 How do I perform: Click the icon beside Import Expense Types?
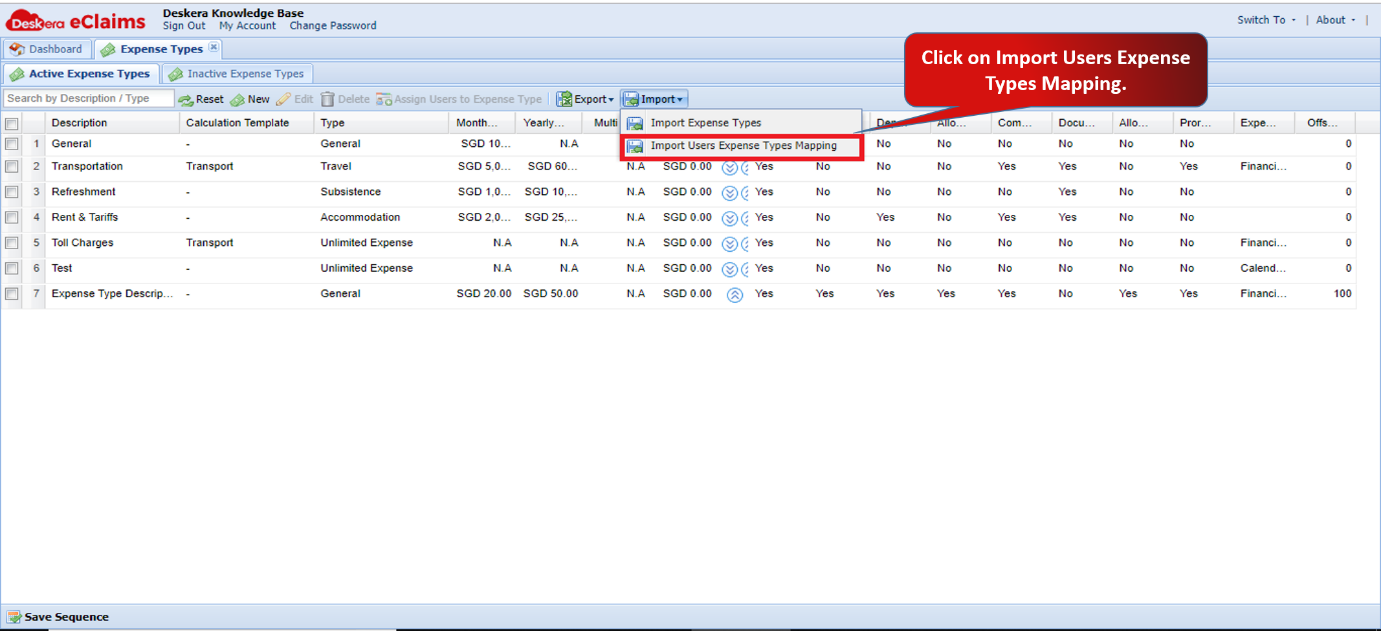(x=635, y=123)
